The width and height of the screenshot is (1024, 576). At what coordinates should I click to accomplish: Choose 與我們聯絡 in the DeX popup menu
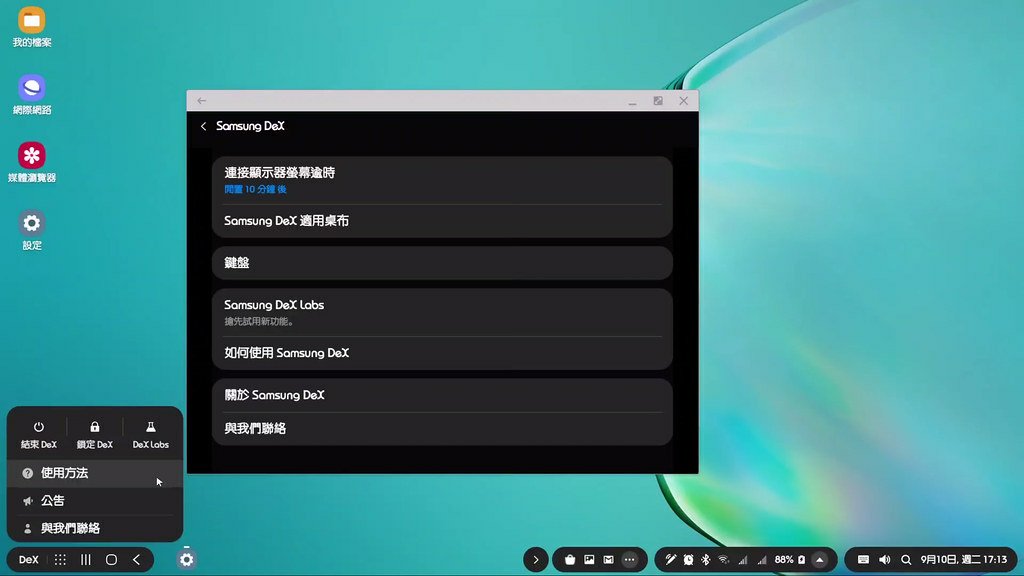coord(95,528)
